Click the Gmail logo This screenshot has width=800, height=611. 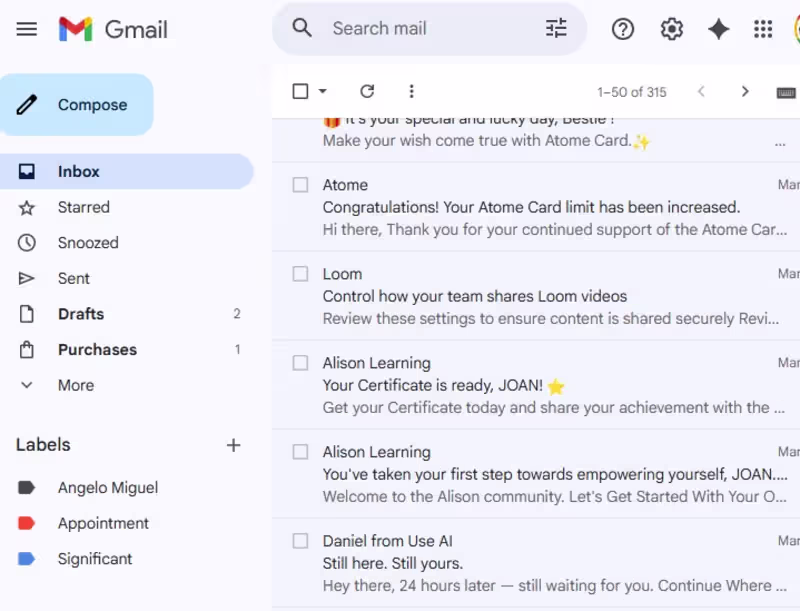113,29
